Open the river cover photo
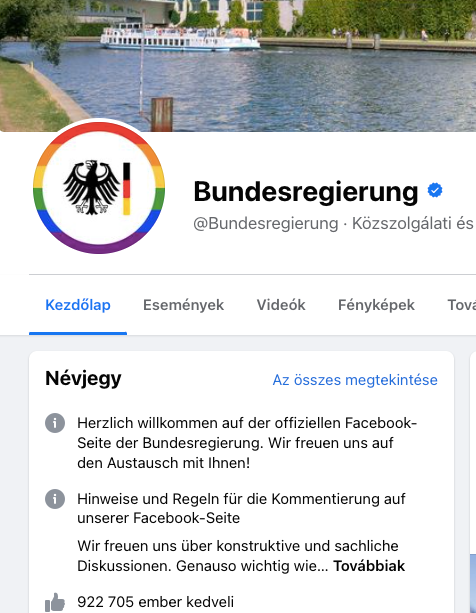476x613 pixels. [x=238, y=66]
